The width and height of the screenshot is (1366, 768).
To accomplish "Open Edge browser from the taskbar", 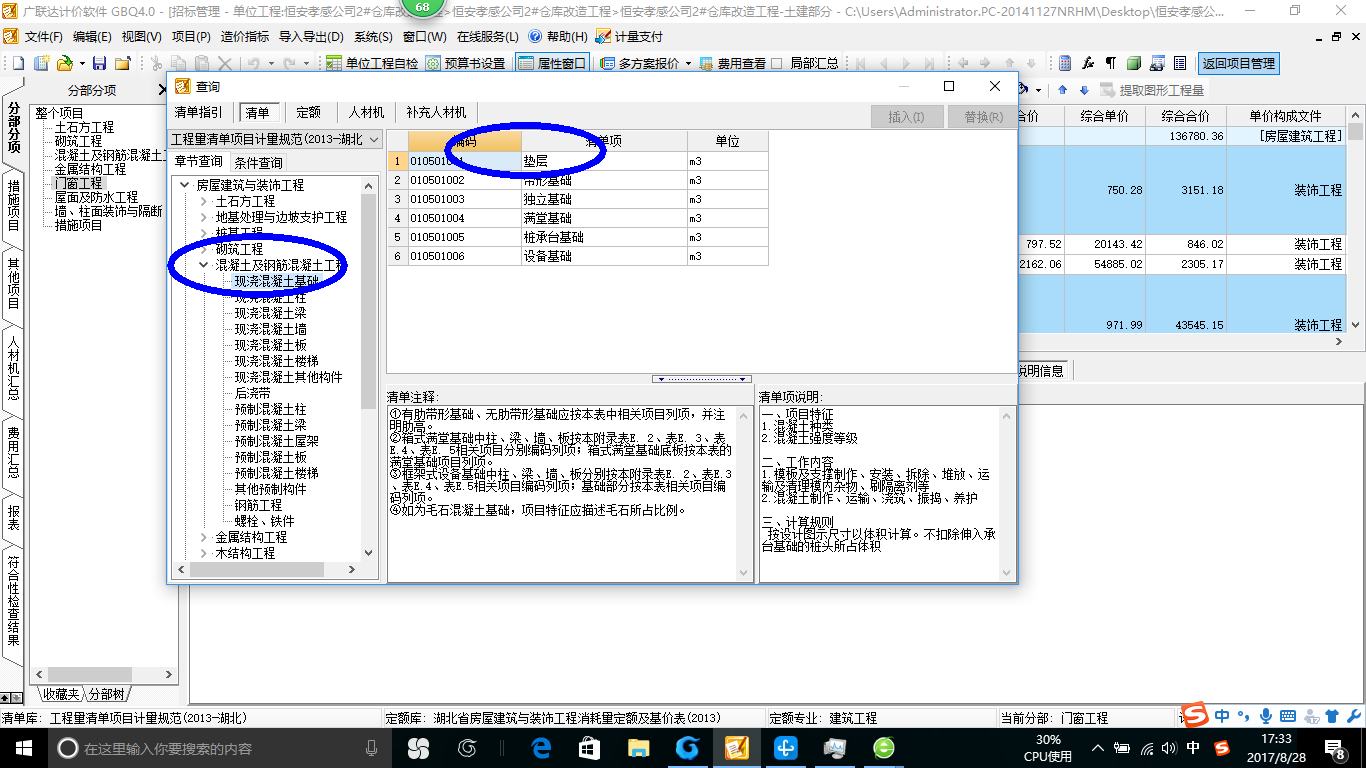I will click(x=541, y=747).
